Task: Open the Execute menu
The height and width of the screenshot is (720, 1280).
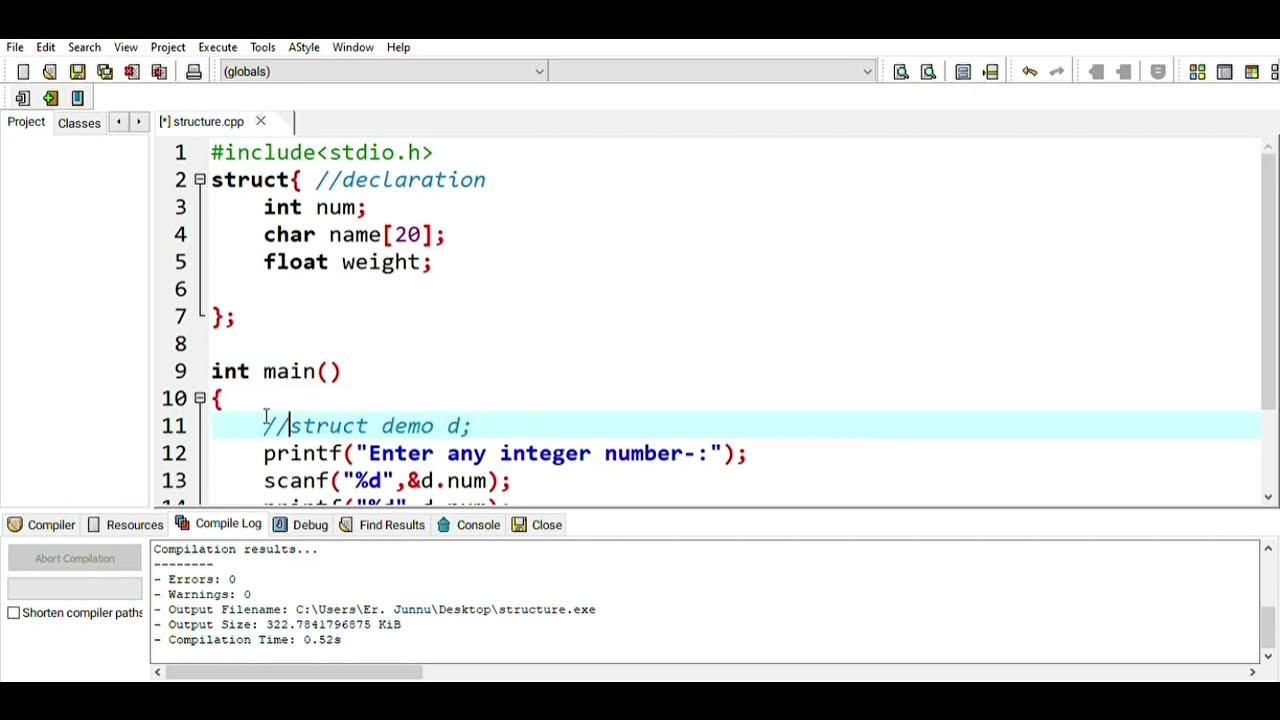Action: pos(217,47)
